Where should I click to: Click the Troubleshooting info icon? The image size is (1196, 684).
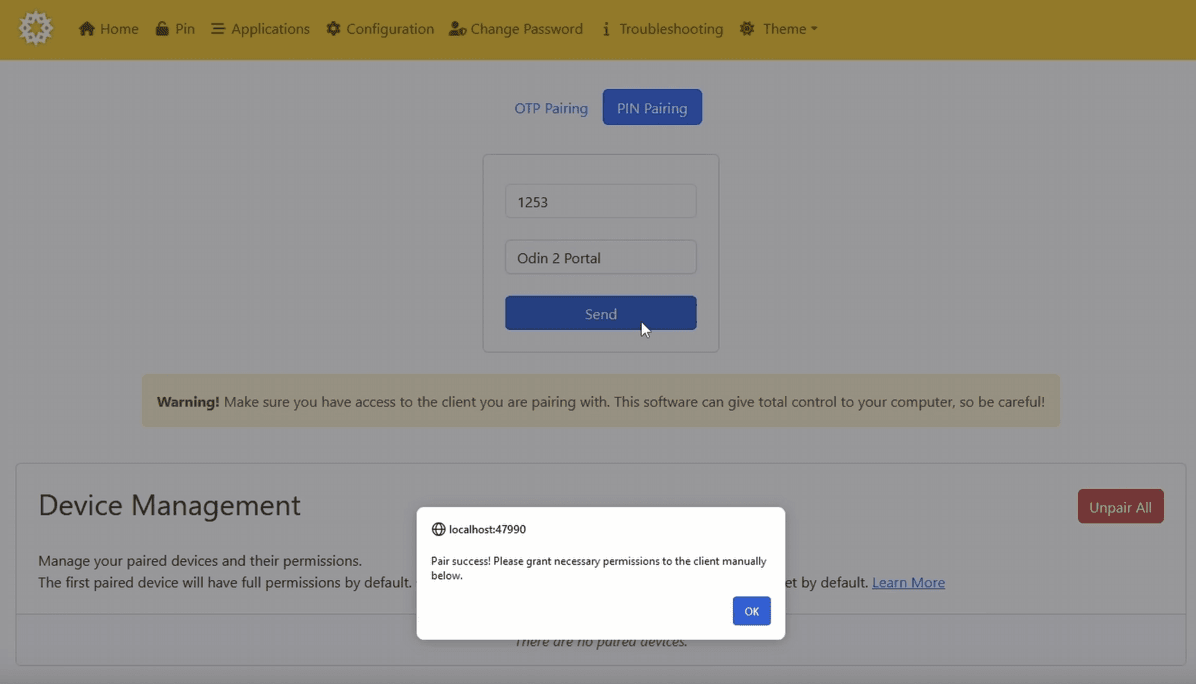coord(606,29)
